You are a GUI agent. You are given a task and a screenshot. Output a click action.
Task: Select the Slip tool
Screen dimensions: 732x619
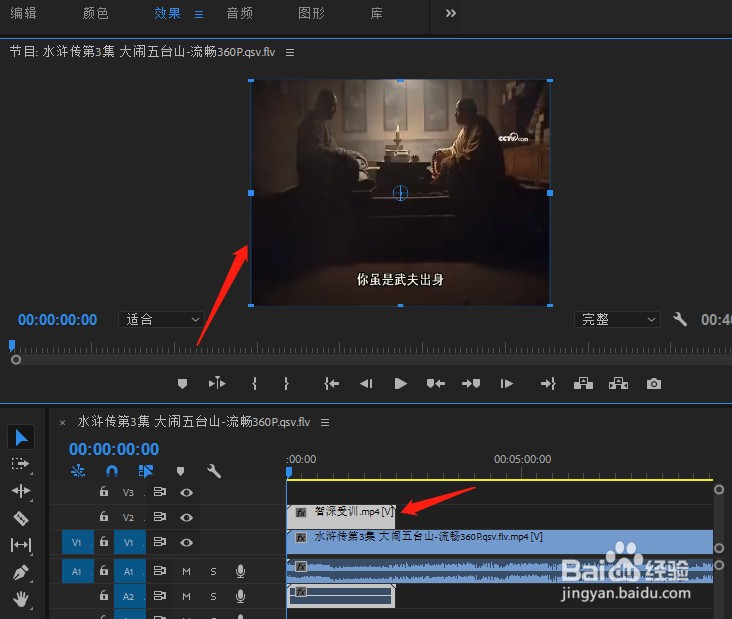point(21,545)
